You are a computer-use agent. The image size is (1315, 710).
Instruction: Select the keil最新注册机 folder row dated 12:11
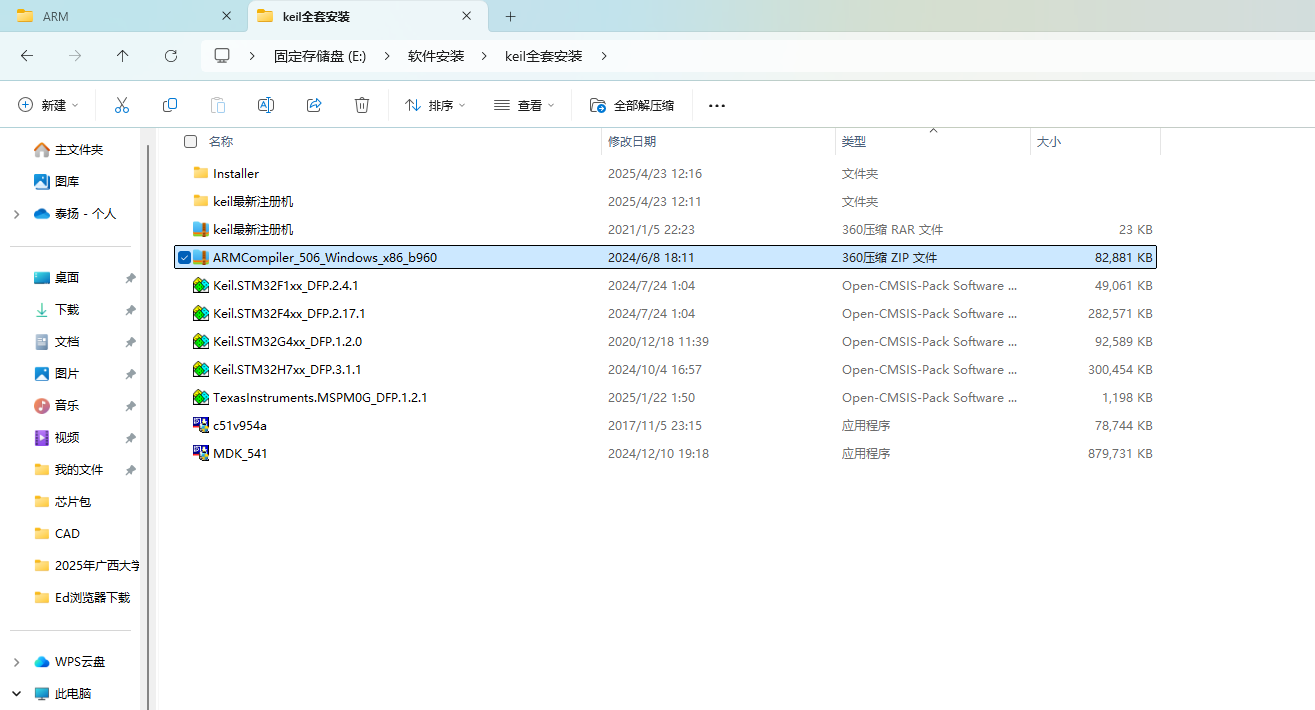tap(665, 201)
